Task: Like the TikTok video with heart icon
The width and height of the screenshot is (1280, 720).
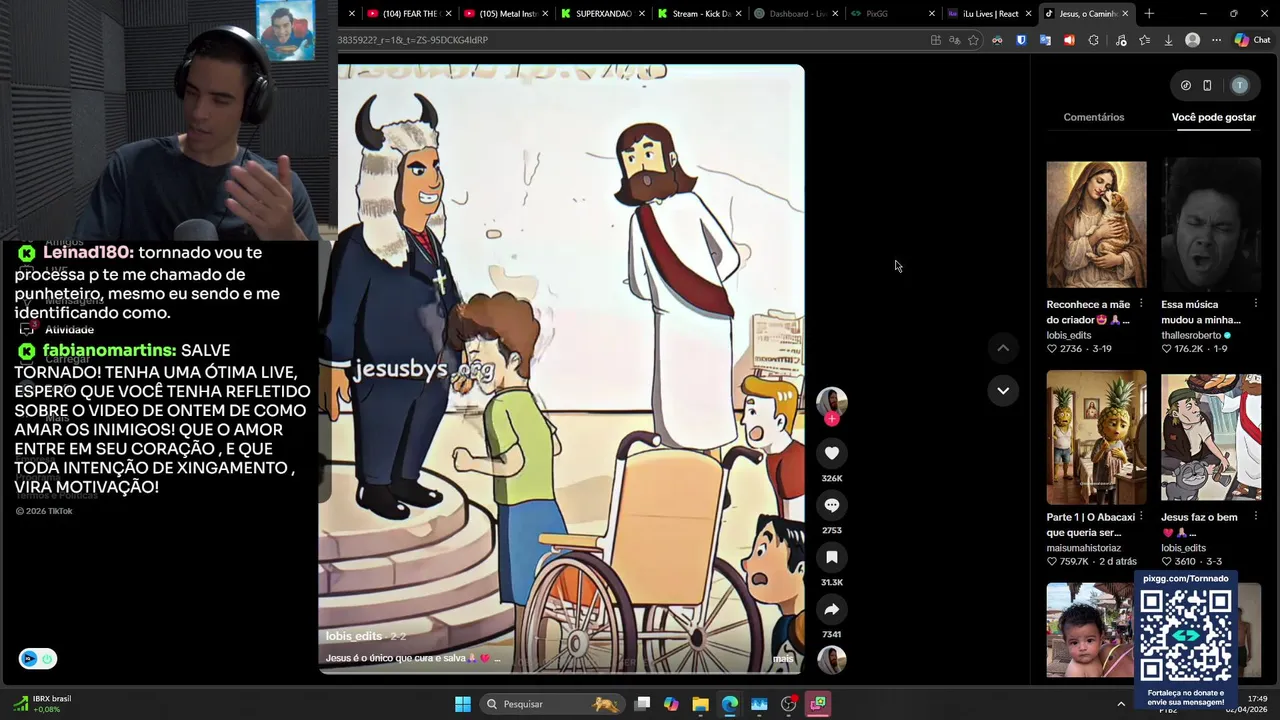Action: (831, 453)
